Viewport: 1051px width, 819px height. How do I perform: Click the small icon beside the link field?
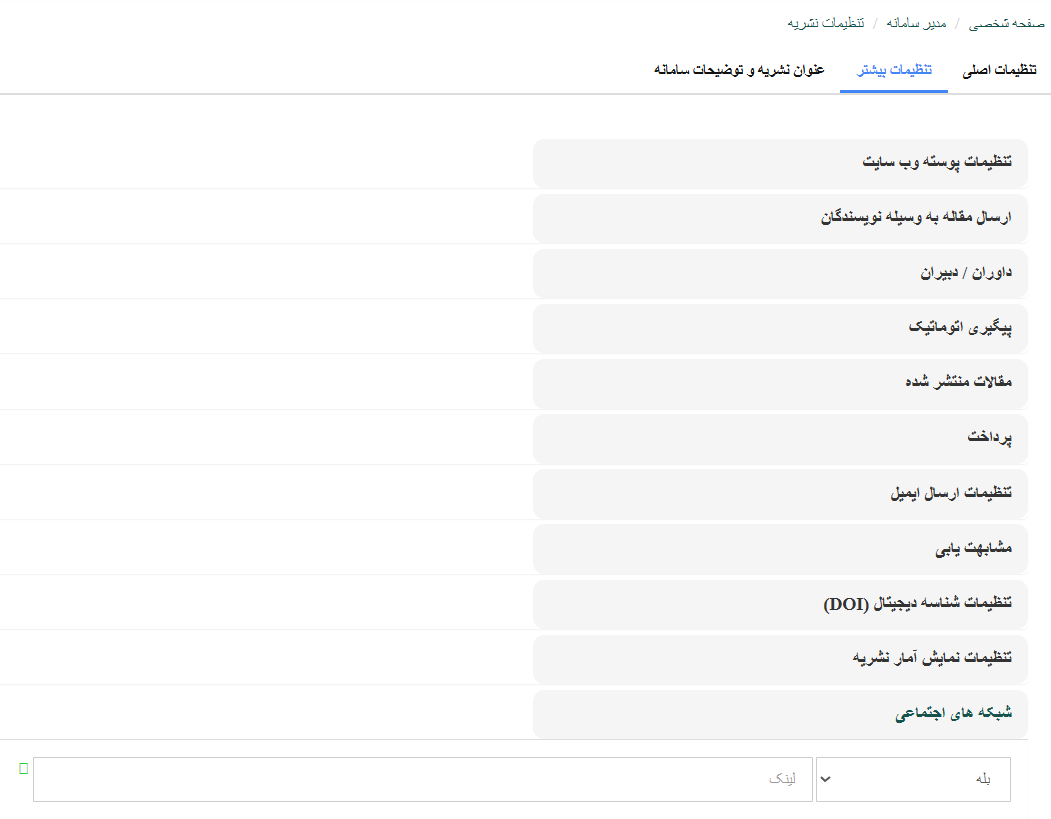point(23,768)
